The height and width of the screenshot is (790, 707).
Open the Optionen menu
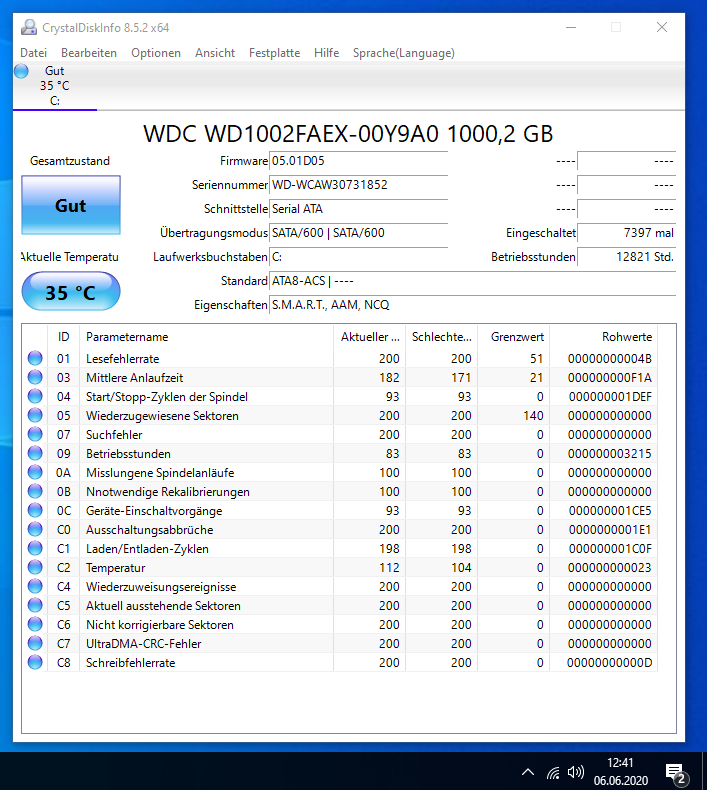(x=156, y=53)
